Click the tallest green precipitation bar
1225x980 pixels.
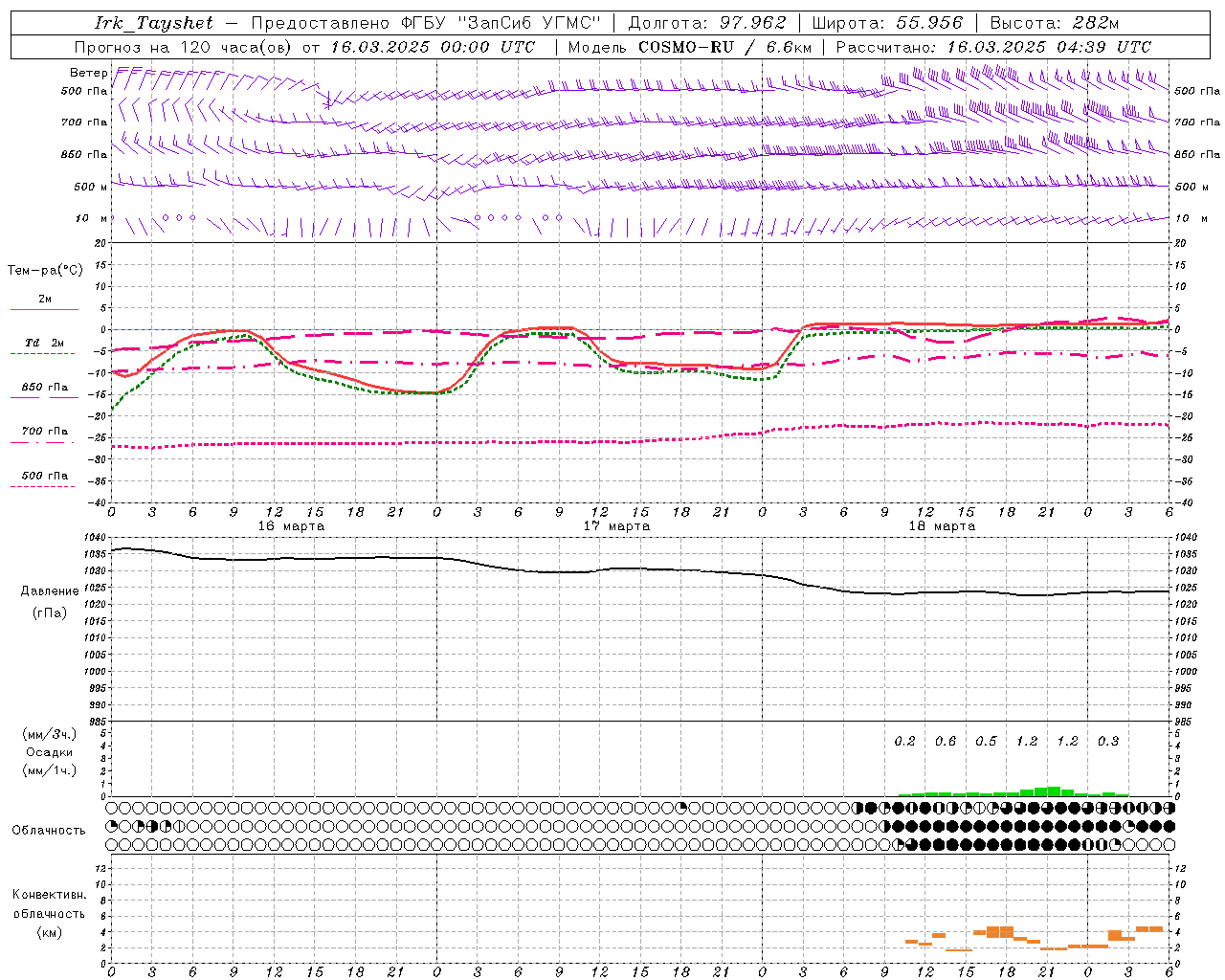pyautogui.click(x=1054, y=791)
